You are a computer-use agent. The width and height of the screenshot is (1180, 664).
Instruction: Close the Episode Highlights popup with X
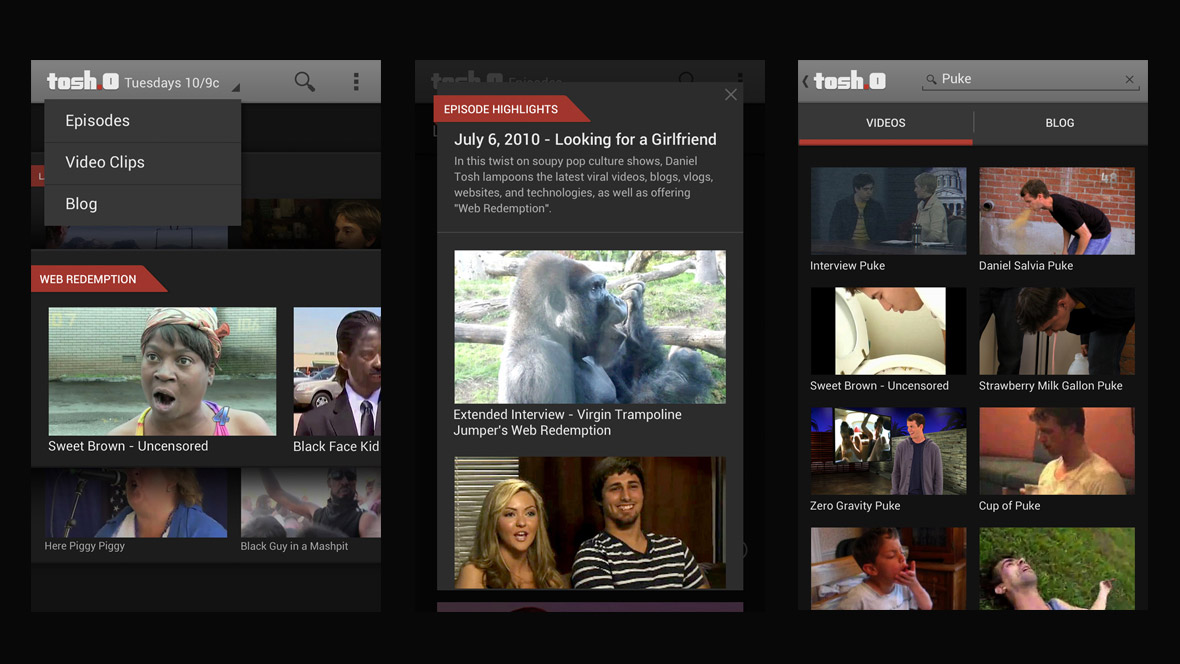point(731,95)
